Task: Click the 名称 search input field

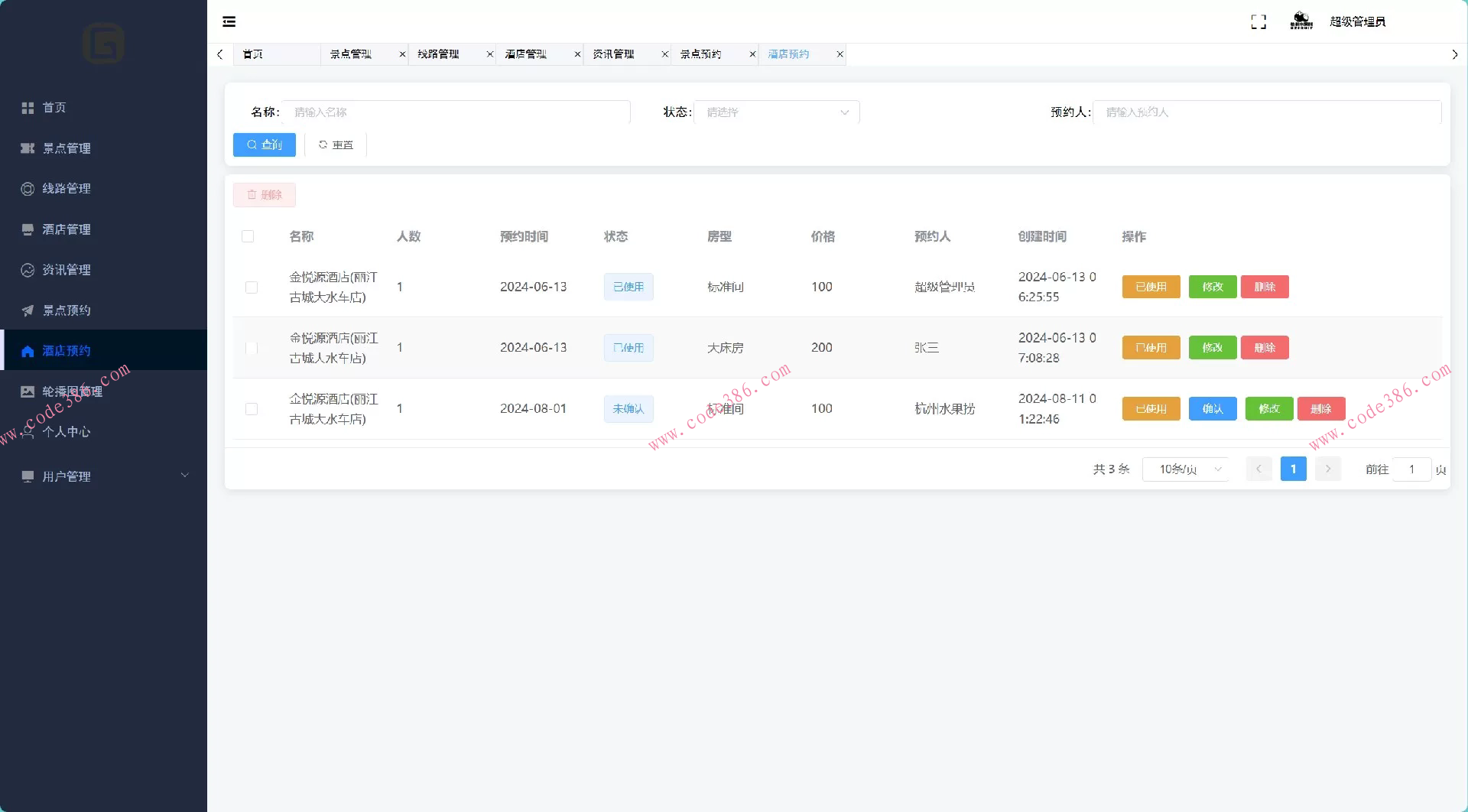Action: [456, 112]
